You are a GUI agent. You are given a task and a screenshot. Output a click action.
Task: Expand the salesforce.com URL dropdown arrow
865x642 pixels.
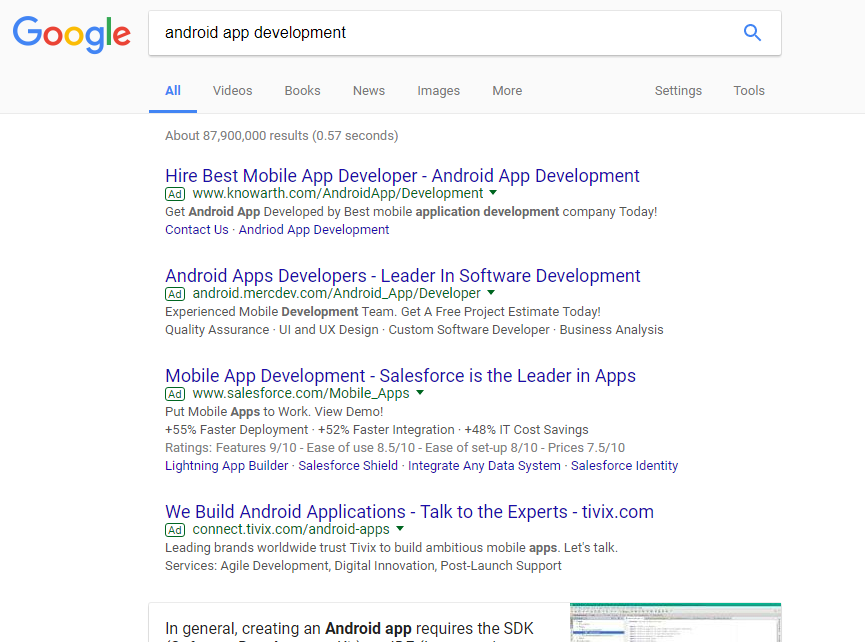[420, 392]
